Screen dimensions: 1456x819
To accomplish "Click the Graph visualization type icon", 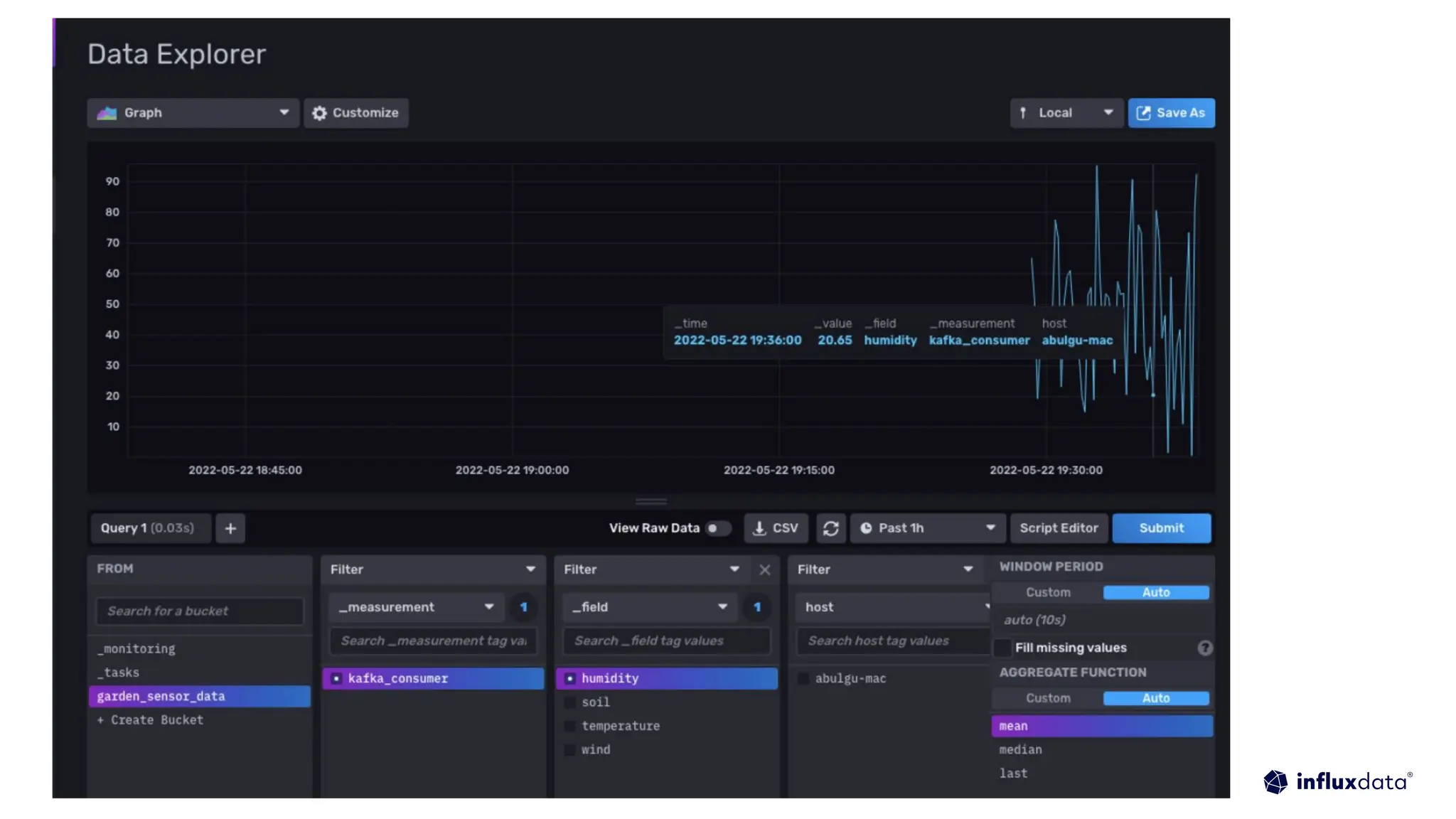I will click(x=107, y=113).
